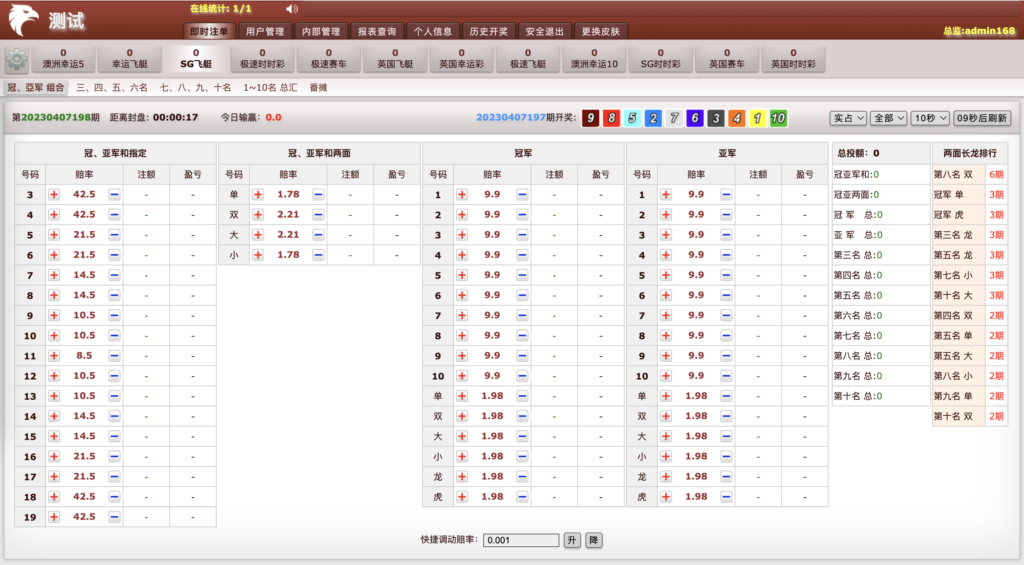Click the 09秒后刷新 refresh button

click(x=981, y=118)
